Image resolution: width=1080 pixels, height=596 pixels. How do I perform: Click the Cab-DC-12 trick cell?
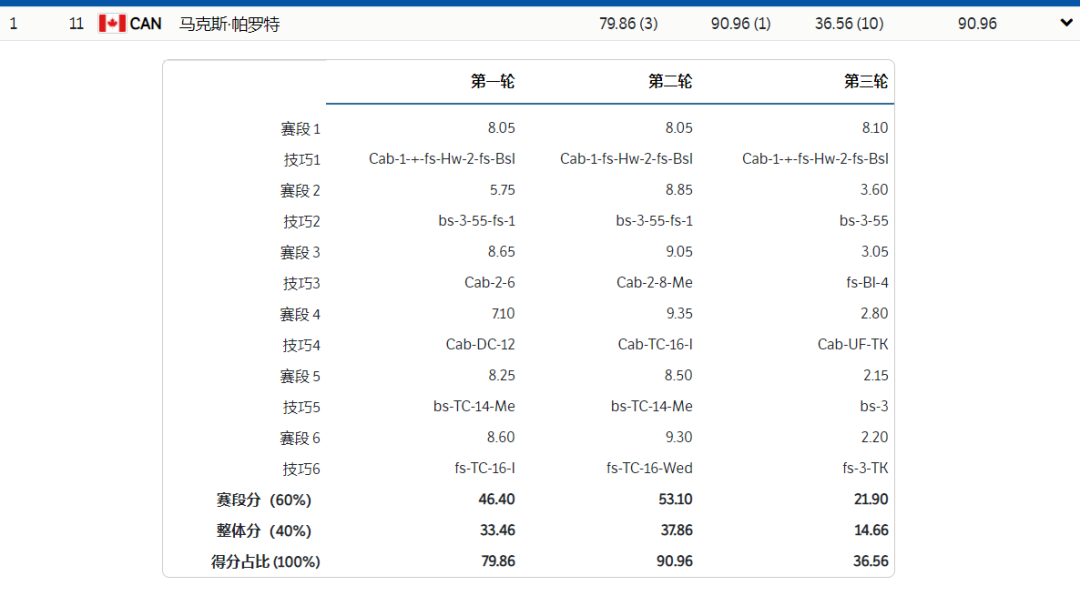pos(480,345)
